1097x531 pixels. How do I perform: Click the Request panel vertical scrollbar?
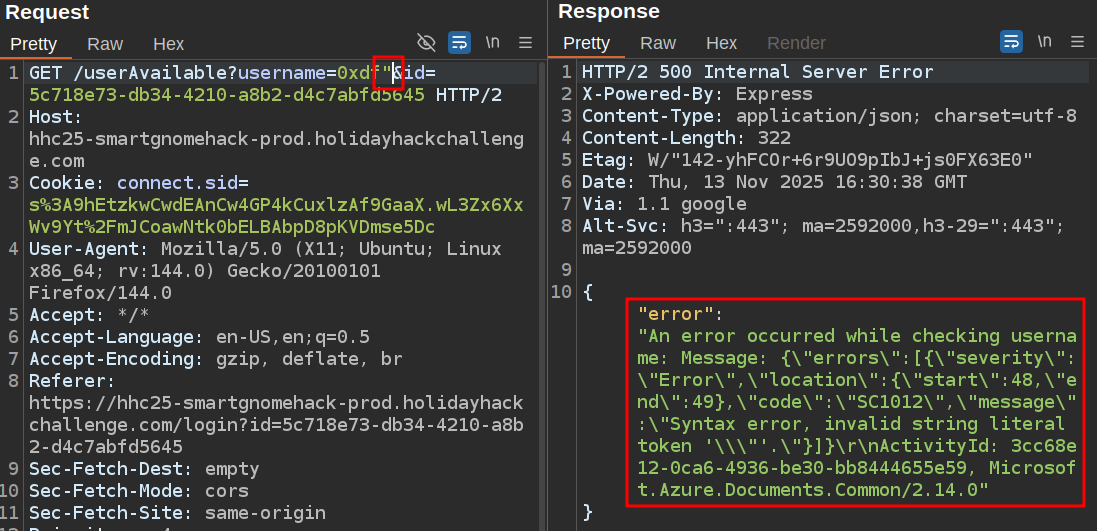pyautogui.click(x=541, y=300)
